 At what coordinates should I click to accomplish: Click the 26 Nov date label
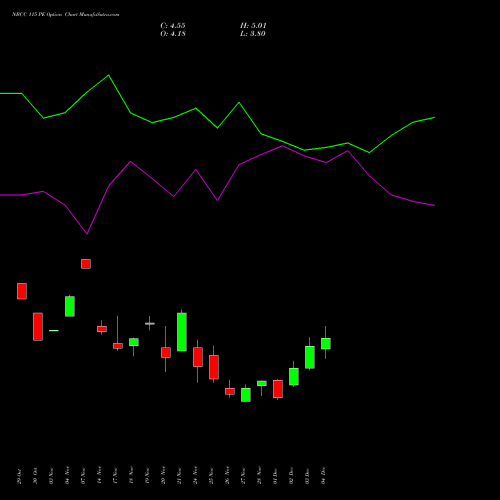coord(227,475)
